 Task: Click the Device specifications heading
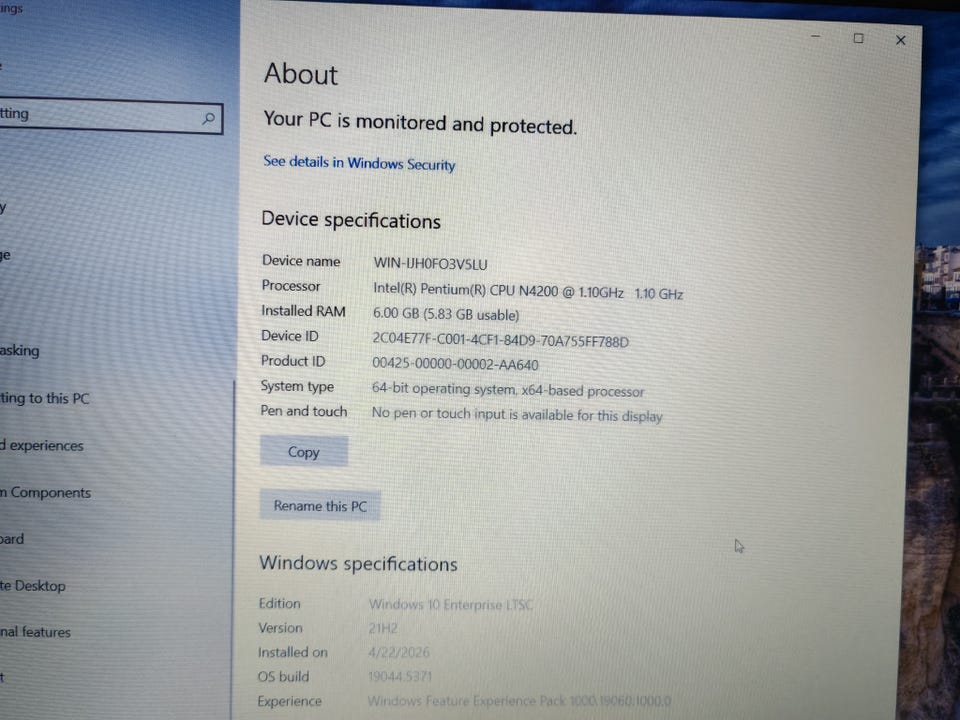click(351, 220)
